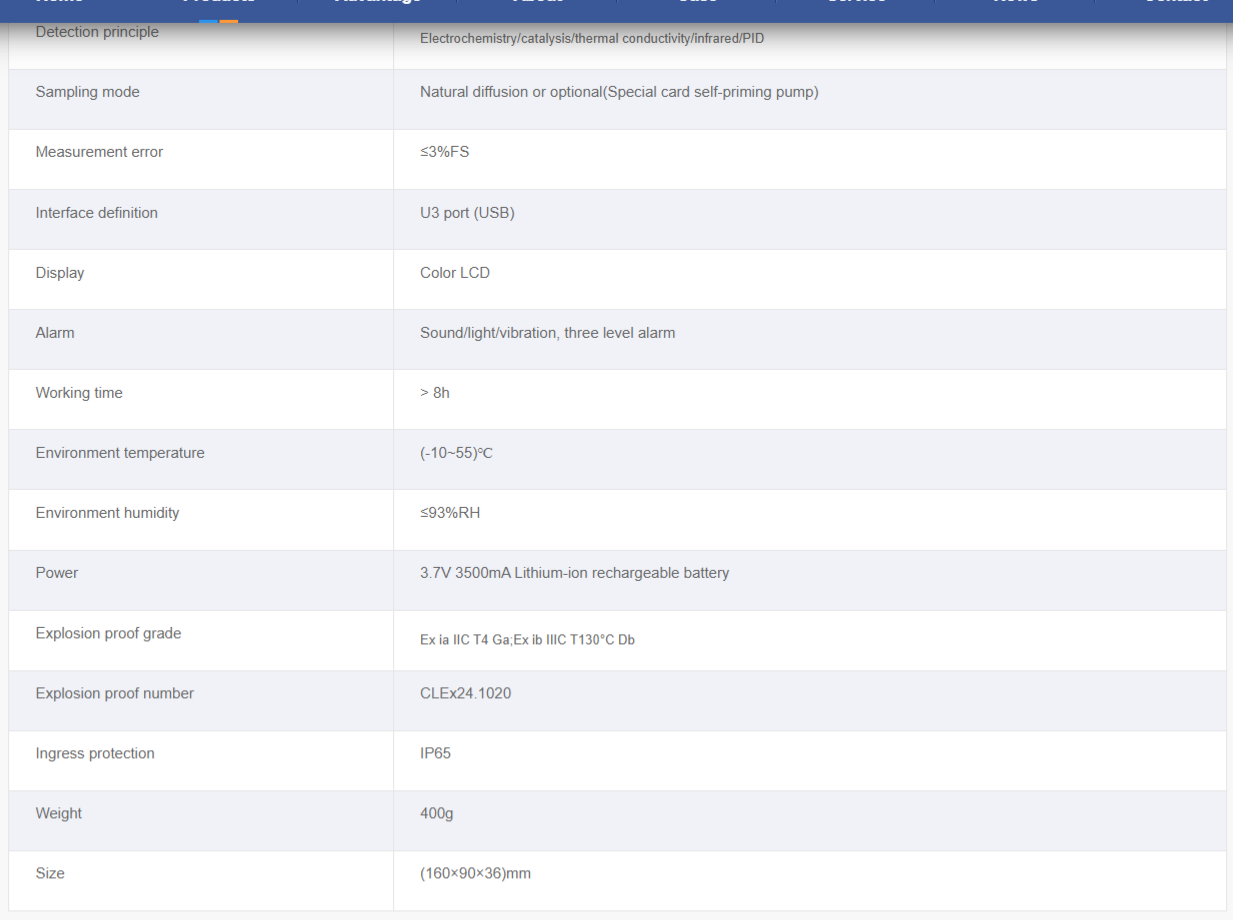This screenshot has height=920, width=1233.
Task: Select the ≤3%FS measurement error value
Action: (444, 152)
